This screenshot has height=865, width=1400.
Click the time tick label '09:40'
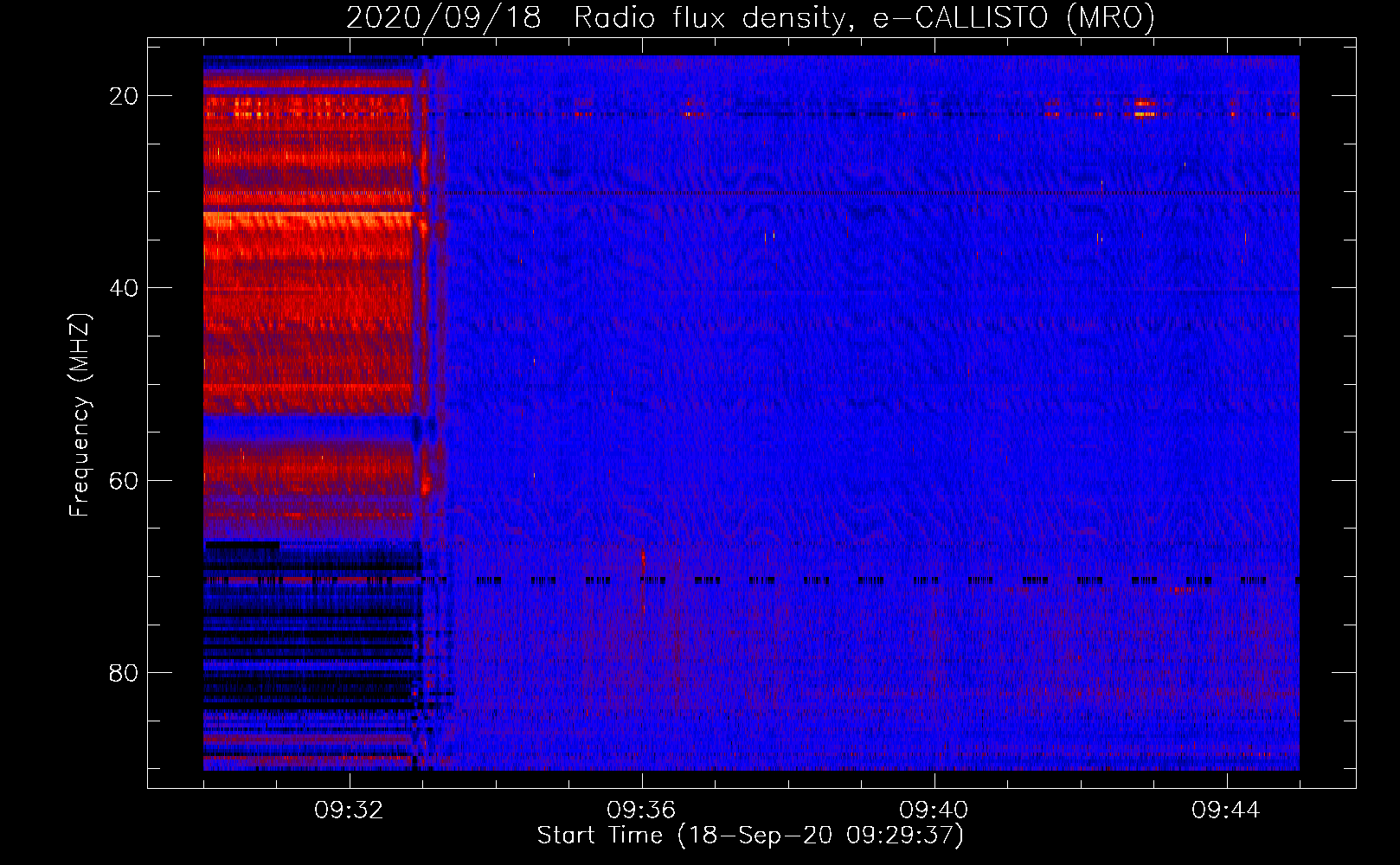click(934, 811)
